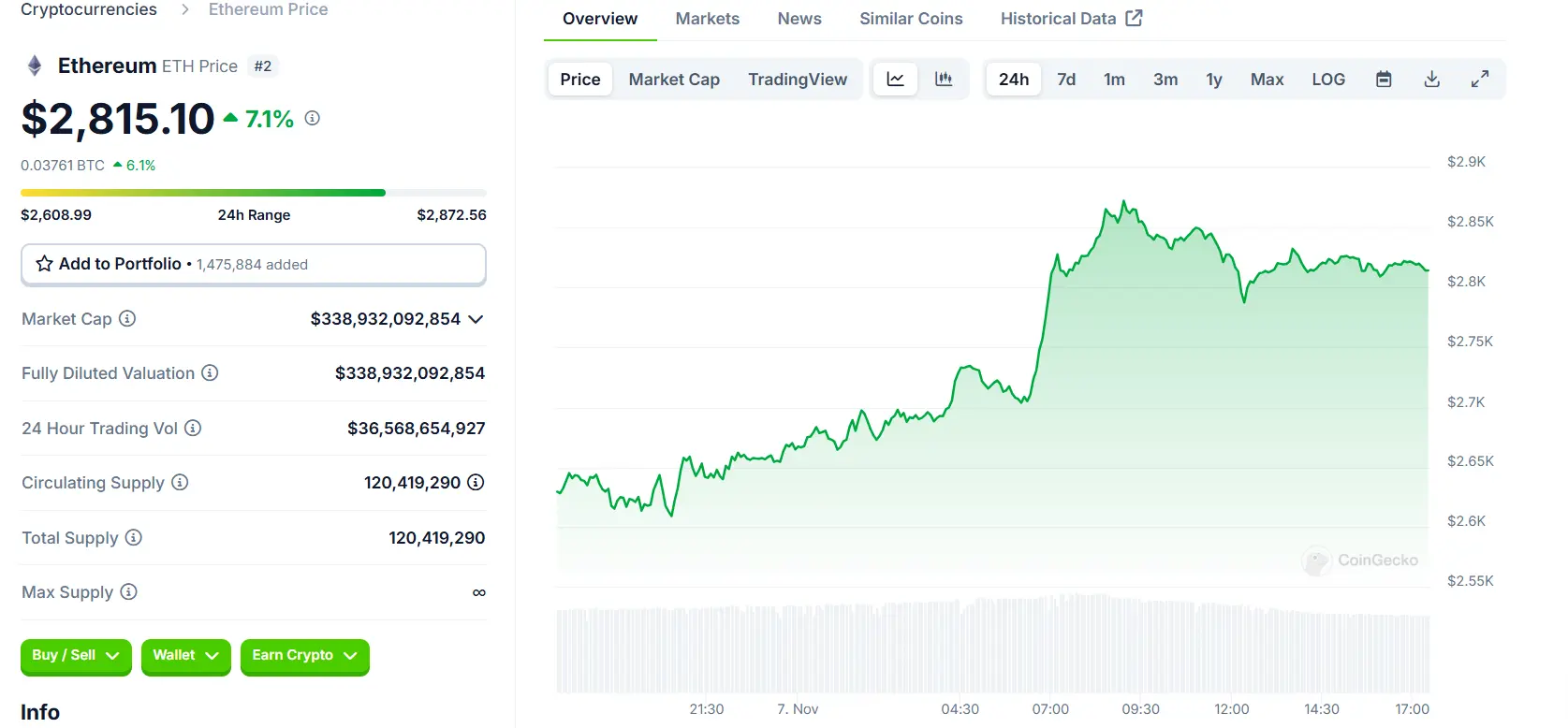Switch to line chart view icon
1568x728 pixels.
point(896,80)
